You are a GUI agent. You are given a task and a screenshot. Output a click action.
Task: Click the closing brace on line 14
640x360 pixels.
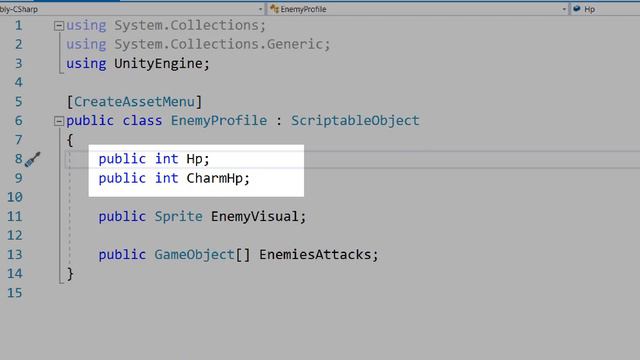[70, 273]
